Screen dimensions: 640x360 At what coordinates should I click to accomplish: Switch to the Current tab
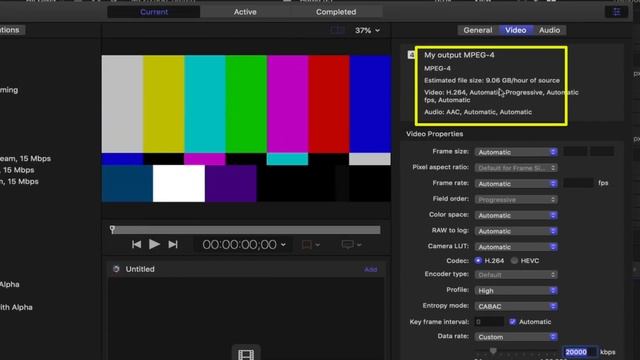tap(154, 12)
